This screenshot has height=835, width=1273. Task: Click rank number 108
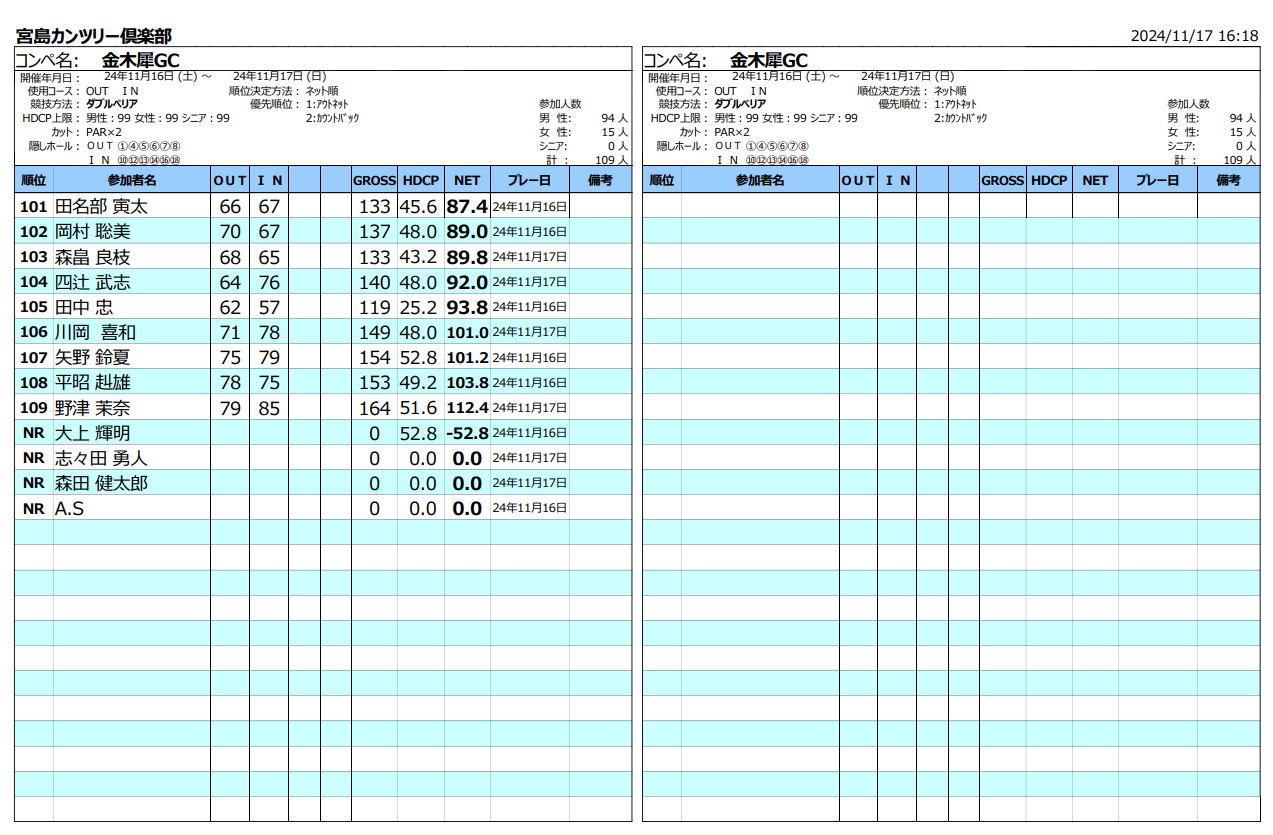tap(34, 382)
